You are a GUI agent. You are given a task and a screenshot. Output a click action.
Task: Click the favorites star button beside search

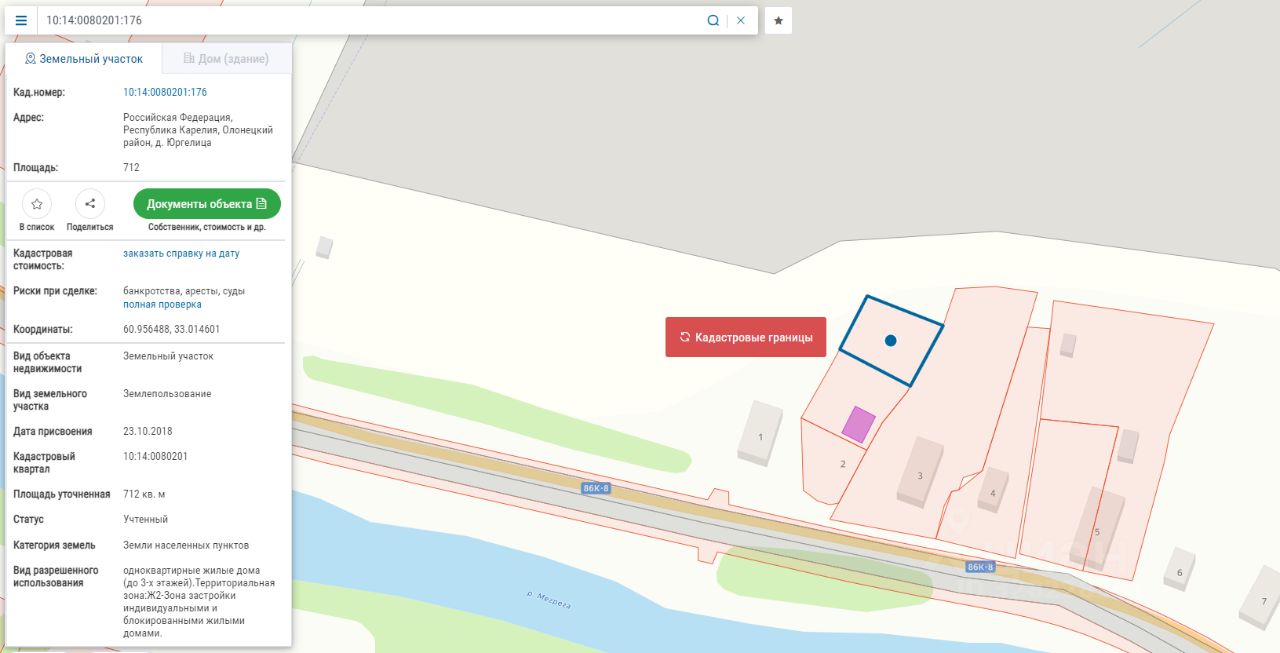tap(778, 20)
